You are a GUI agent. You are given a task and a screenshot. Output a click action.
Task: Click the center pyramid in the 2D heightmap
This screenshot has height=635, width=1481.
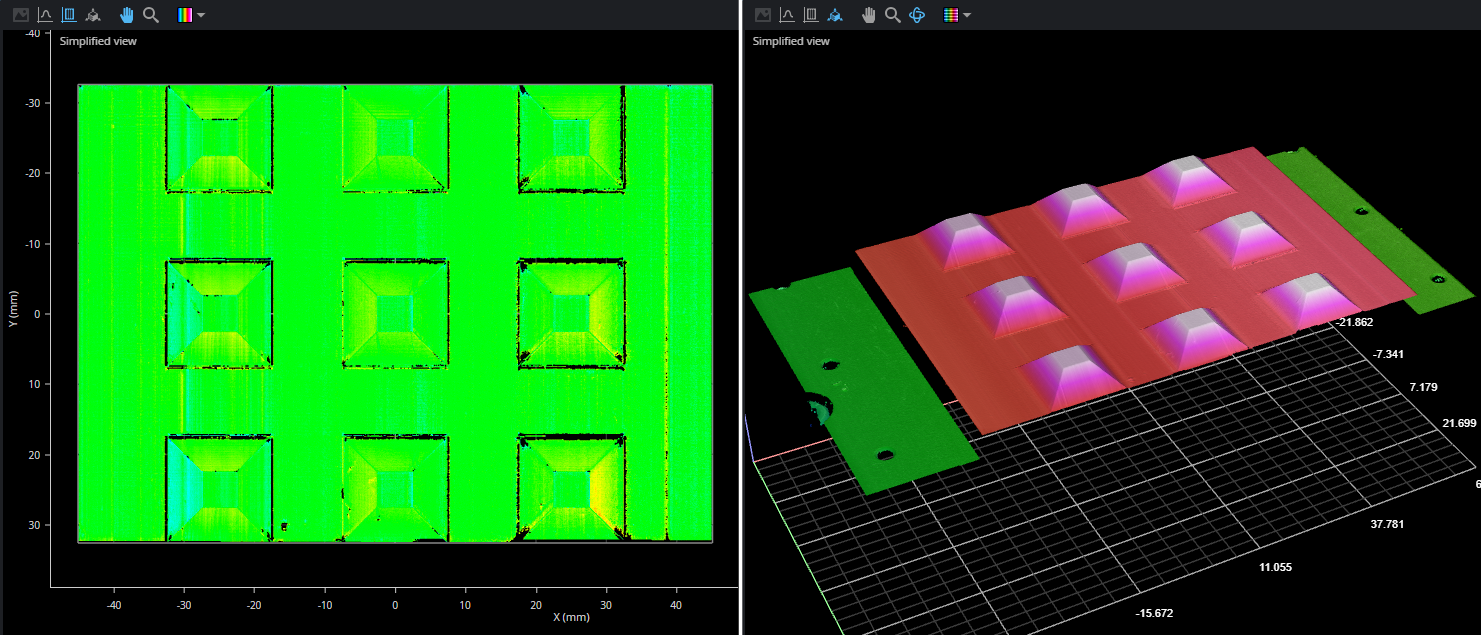pyautogui.click(x=395, y=313)
